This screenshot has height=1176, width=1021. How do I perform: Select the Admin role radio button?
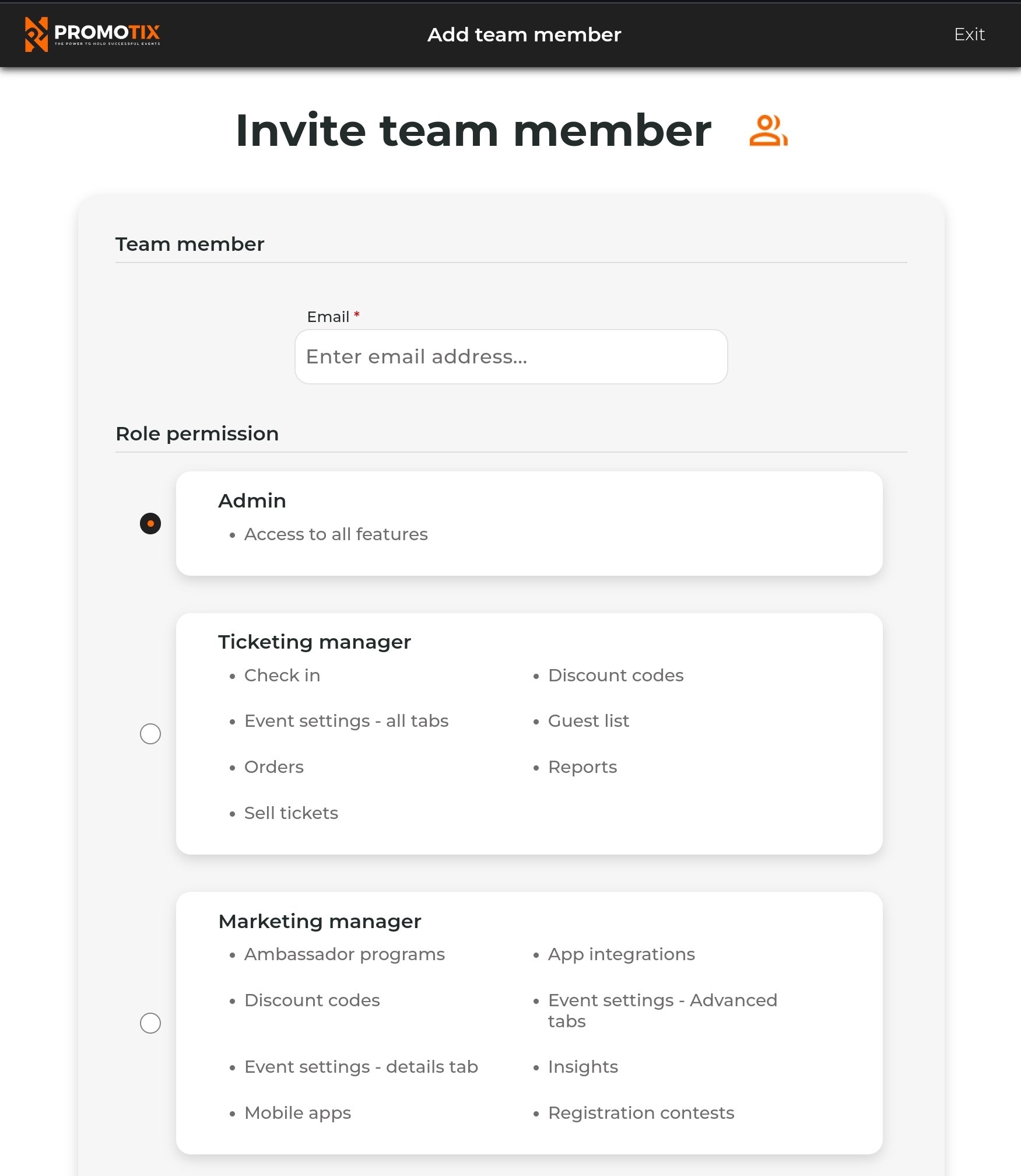point(150,523)
